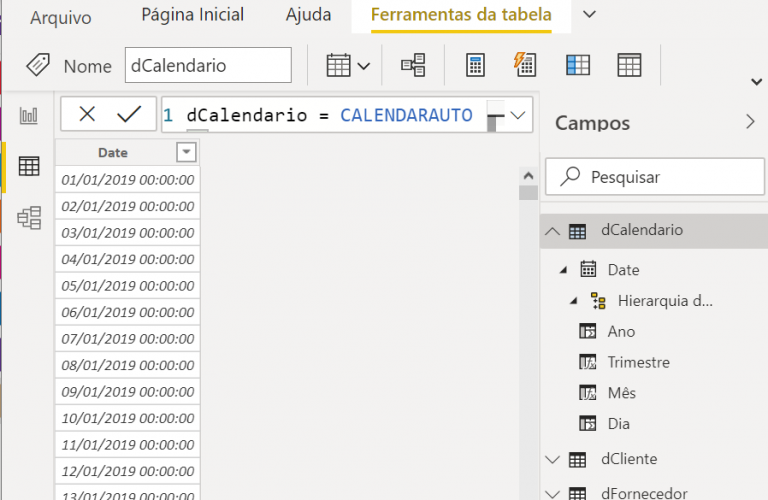Open the Página Inicial tab
768x500 pixels.
click(192, 15)
